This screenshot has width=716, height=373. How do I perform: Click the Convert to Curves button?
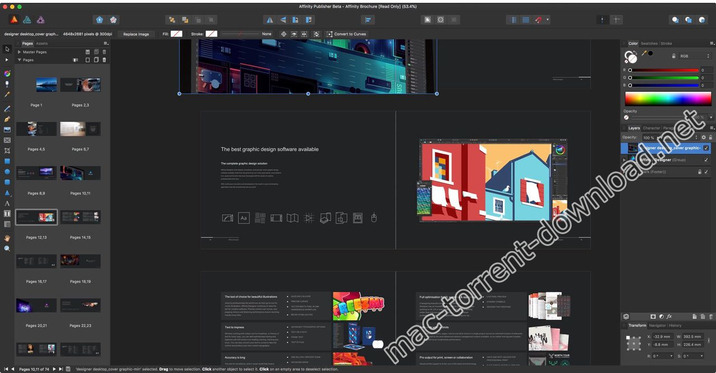point(346,34)
